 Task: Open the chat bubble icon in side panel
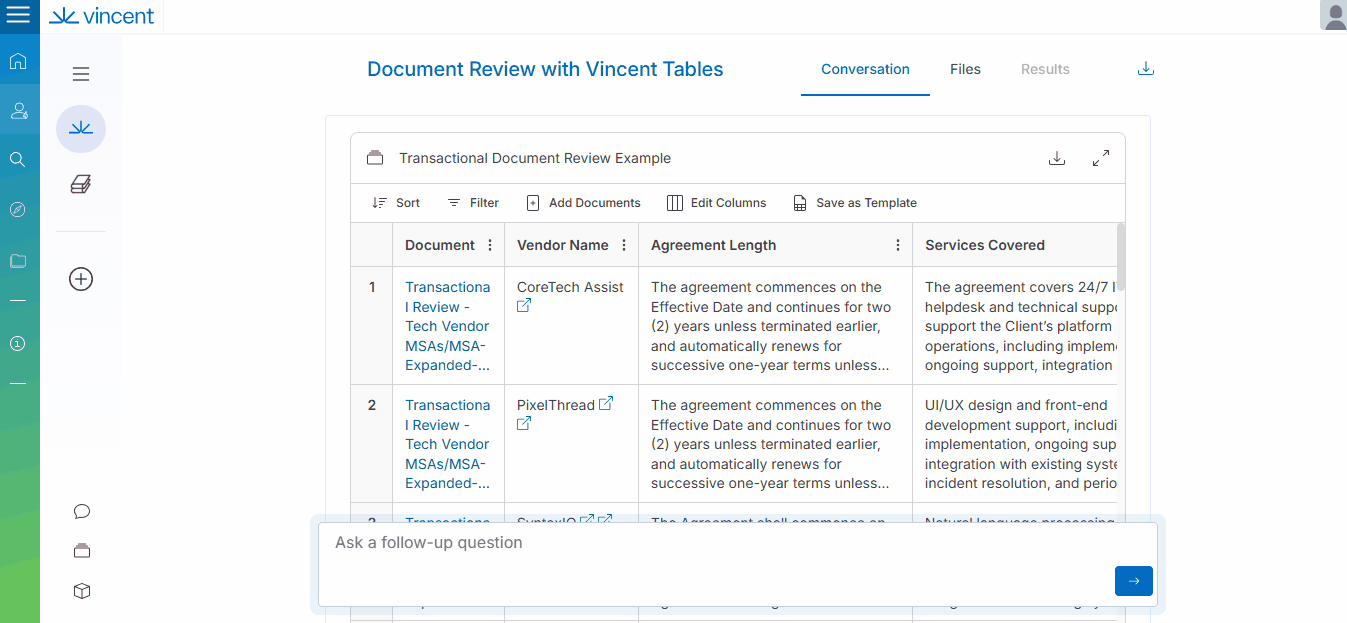[82, 512]
